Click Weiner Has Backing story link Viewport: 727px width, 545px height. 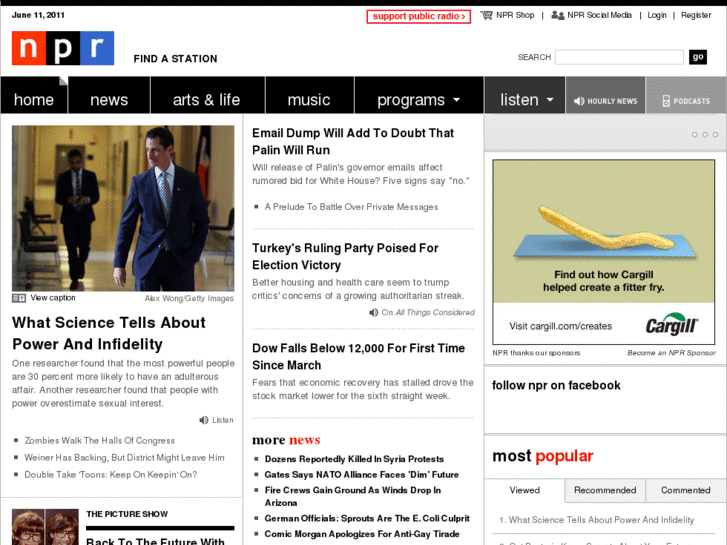tap(124, 458)
